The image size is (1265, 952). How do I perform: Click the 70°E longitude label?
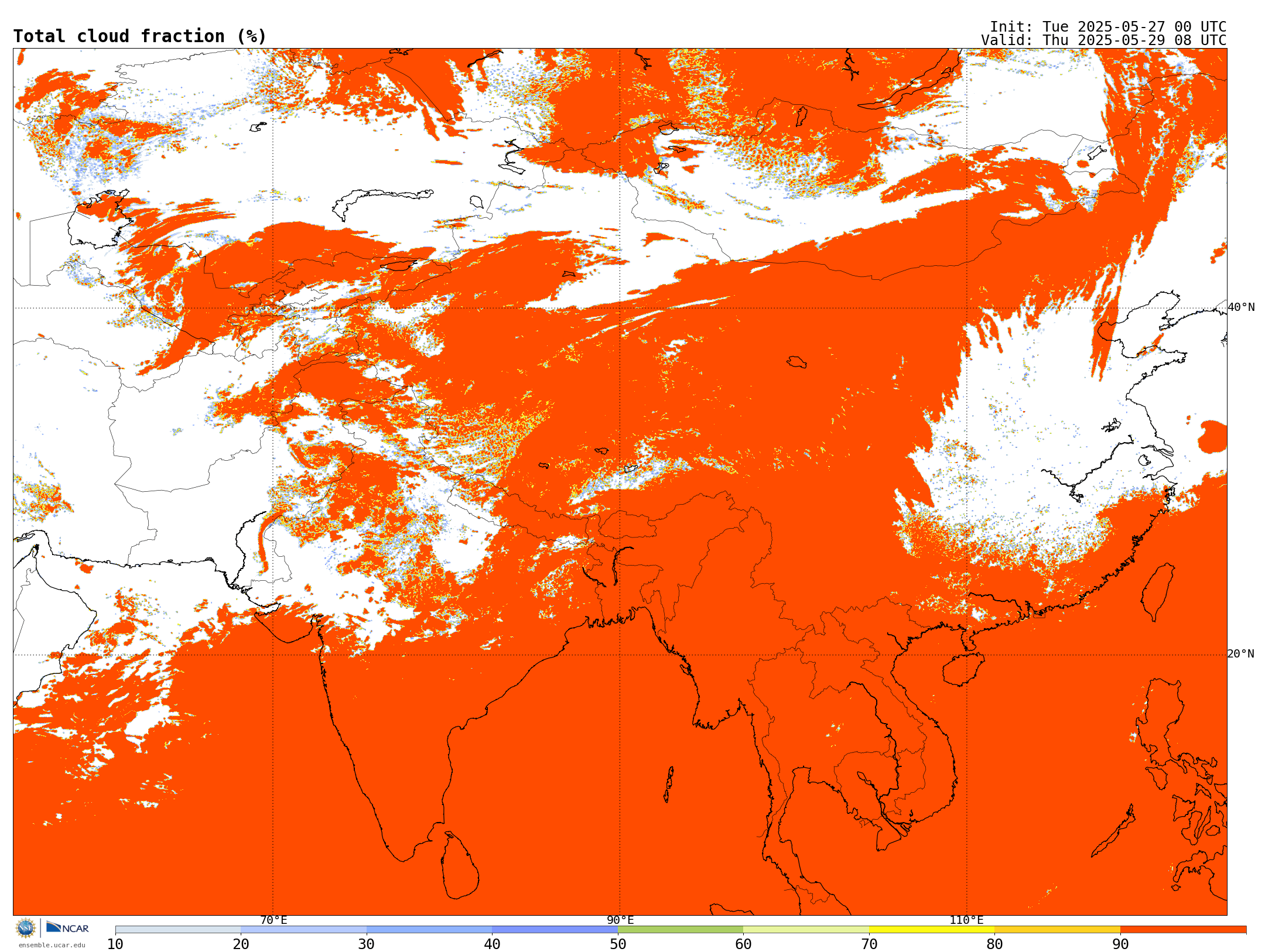(273, 920)
